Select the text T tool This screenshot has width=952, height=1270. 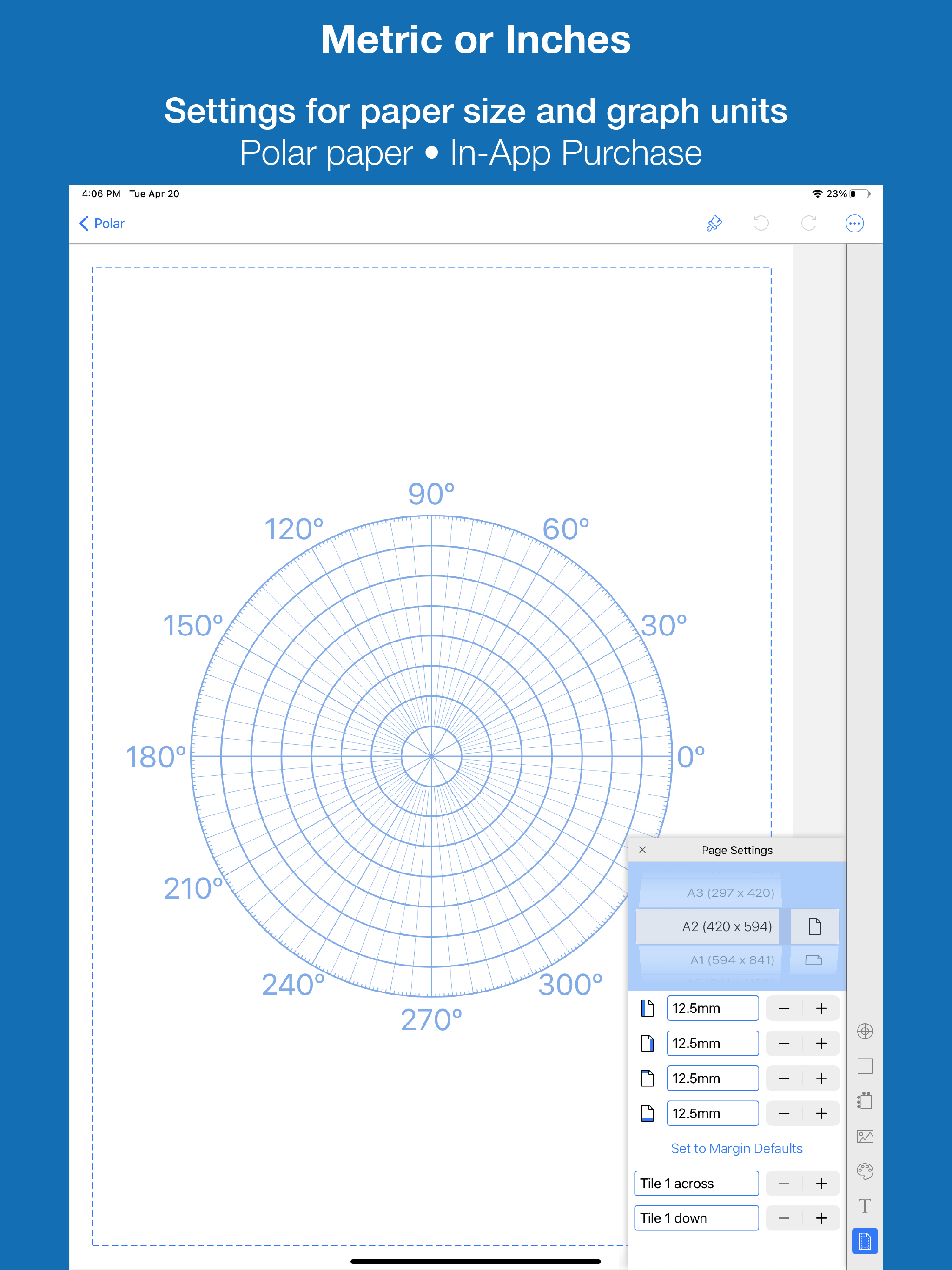coord(865,1206)
